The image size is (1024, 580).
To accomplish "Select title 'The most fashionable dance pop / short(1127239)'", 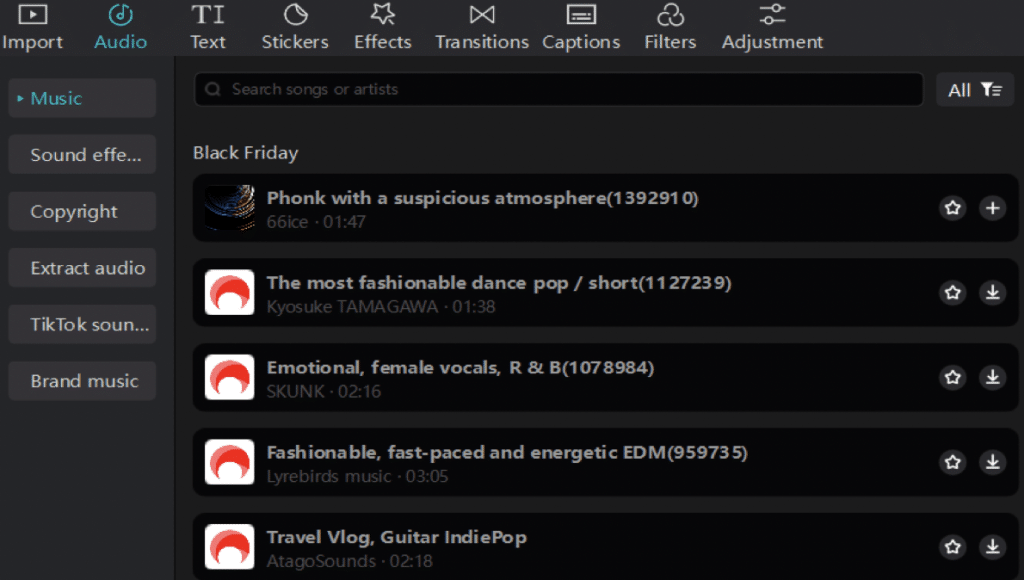I will point(499,283).
